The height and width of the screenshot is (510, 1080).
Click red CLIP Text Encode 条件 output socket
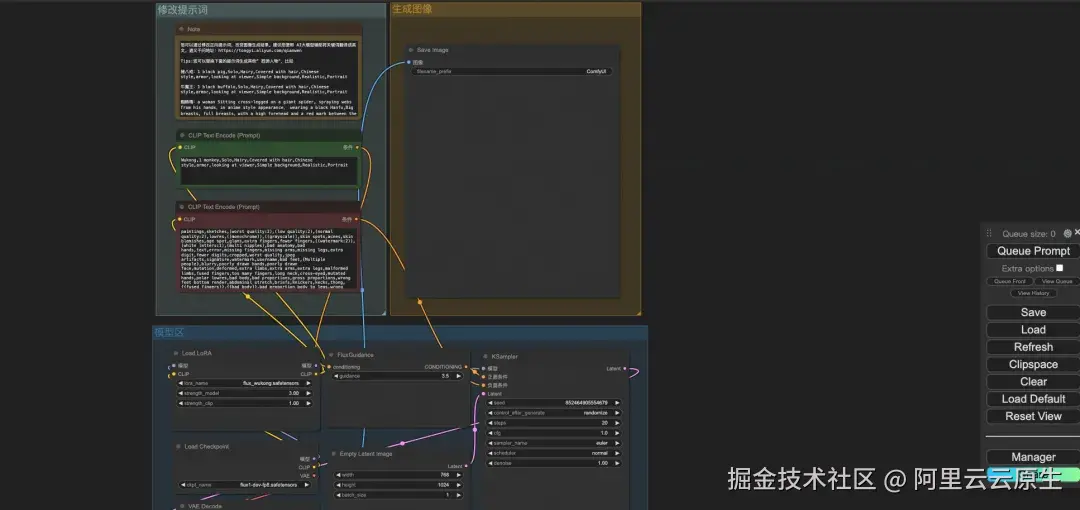tap(357, 219)
